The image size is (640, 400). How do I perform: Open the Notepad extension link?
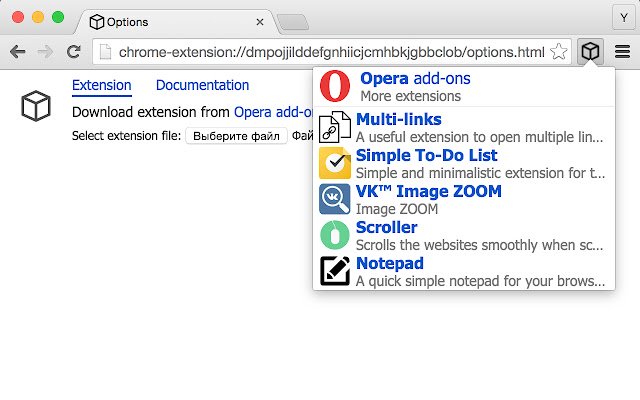pyautogui.click(x=390, y=263)
